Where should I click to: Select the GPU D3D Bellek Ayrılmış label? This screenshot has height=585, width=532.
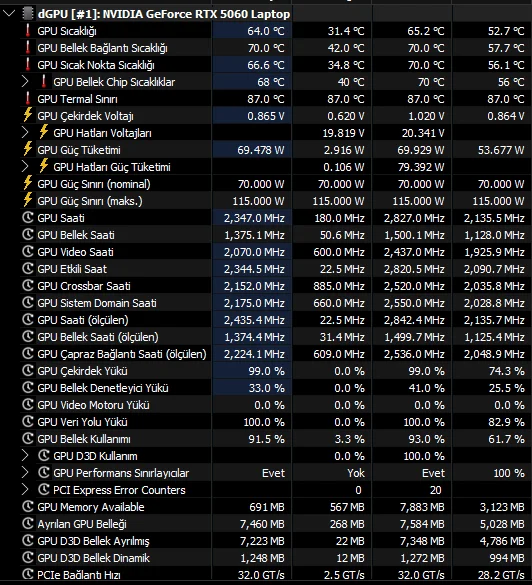point(93,541)
